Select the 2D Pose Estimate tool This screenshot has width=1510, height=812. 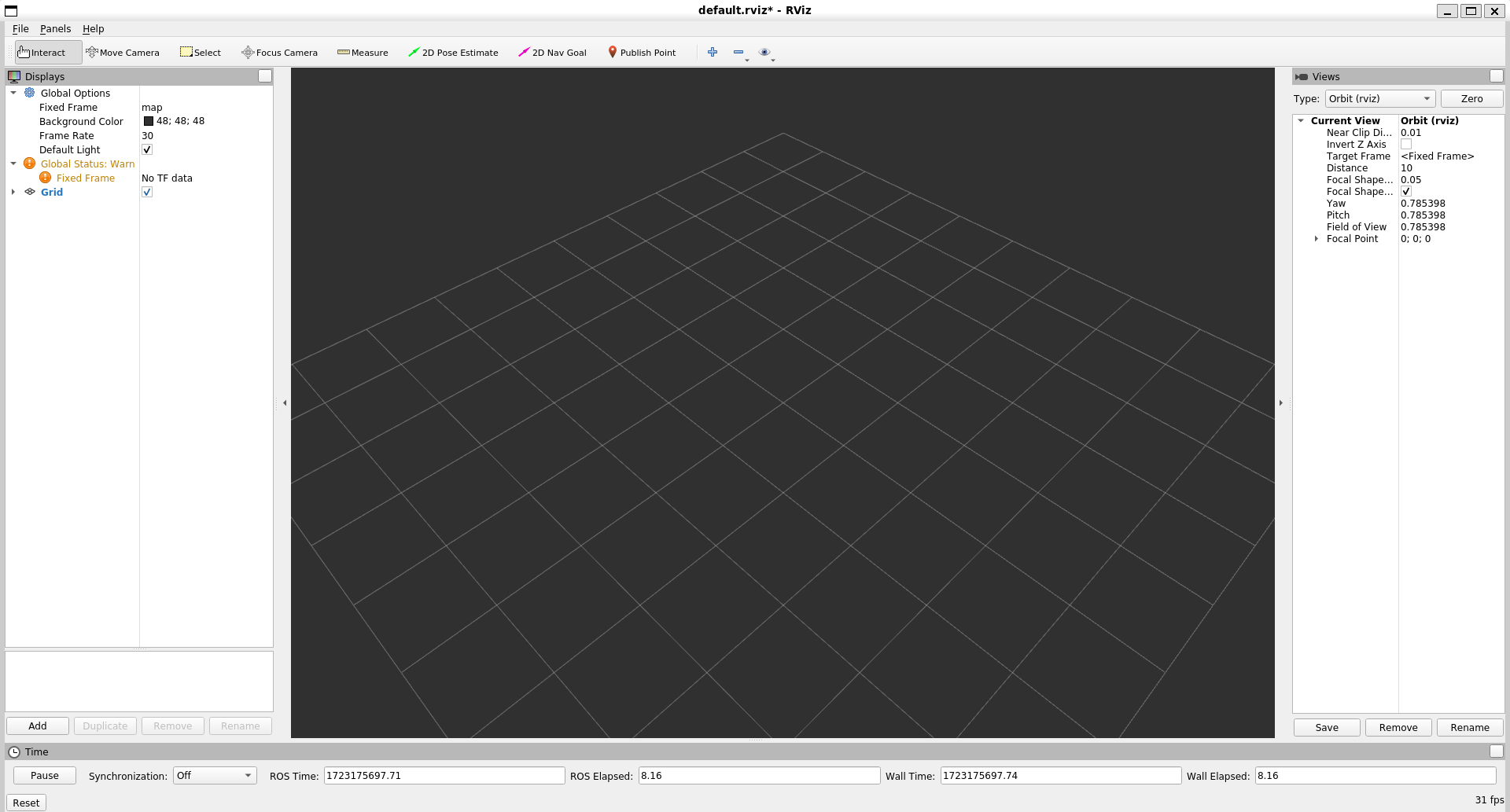tap(453, 53)
